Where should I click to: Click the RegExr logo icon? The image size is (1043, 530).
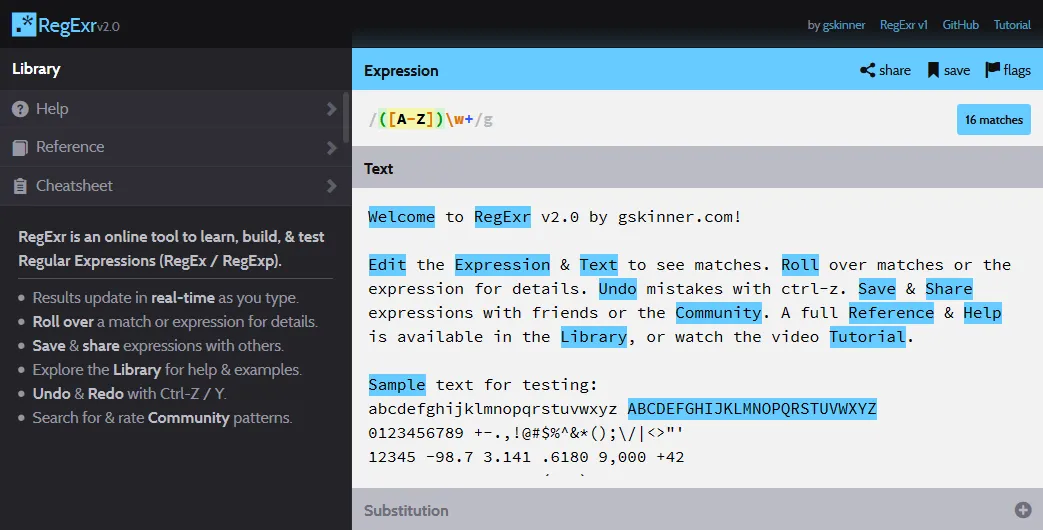[x=24, y=25]
